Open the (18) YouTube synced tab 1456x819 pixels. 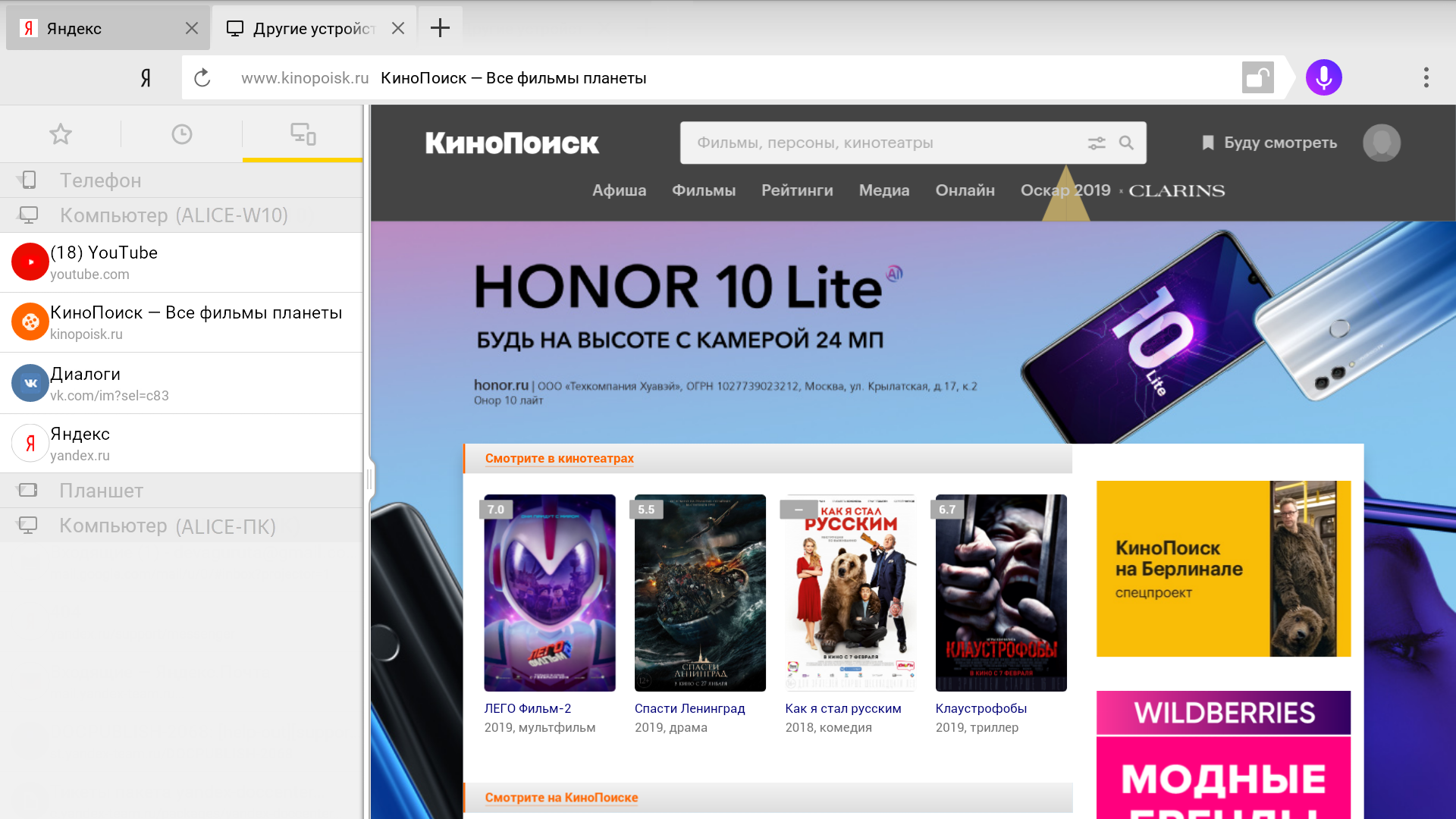coord(182,262)
